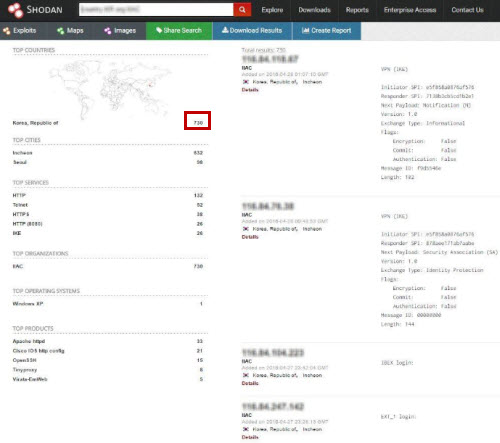Open the Reports menu item
The height and width of the screenshot is (443, 500).
(357, 10)
